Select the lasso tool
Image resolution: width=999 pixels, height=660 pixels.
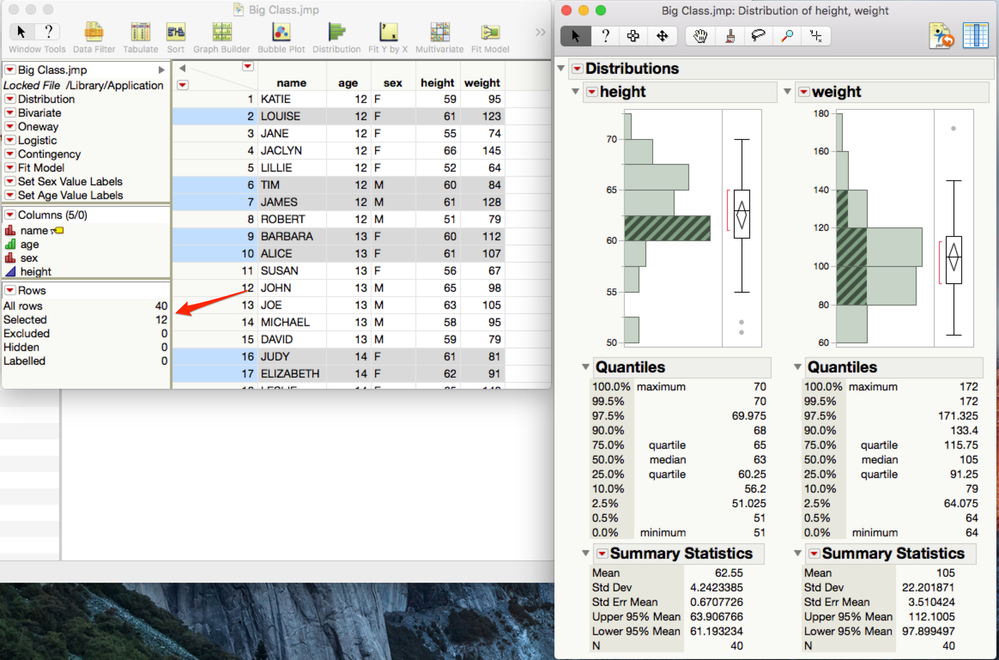coord(758,36)
